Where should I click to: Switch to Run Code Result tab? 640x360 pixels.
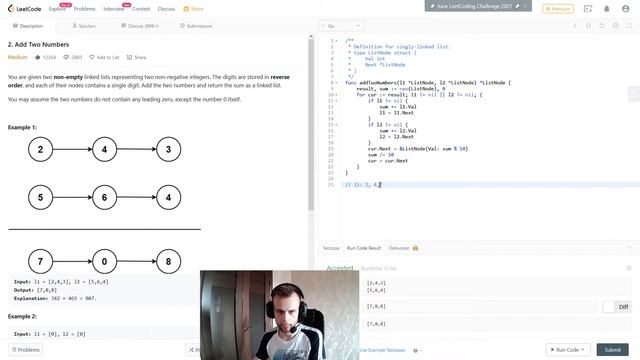coord(364,248)
